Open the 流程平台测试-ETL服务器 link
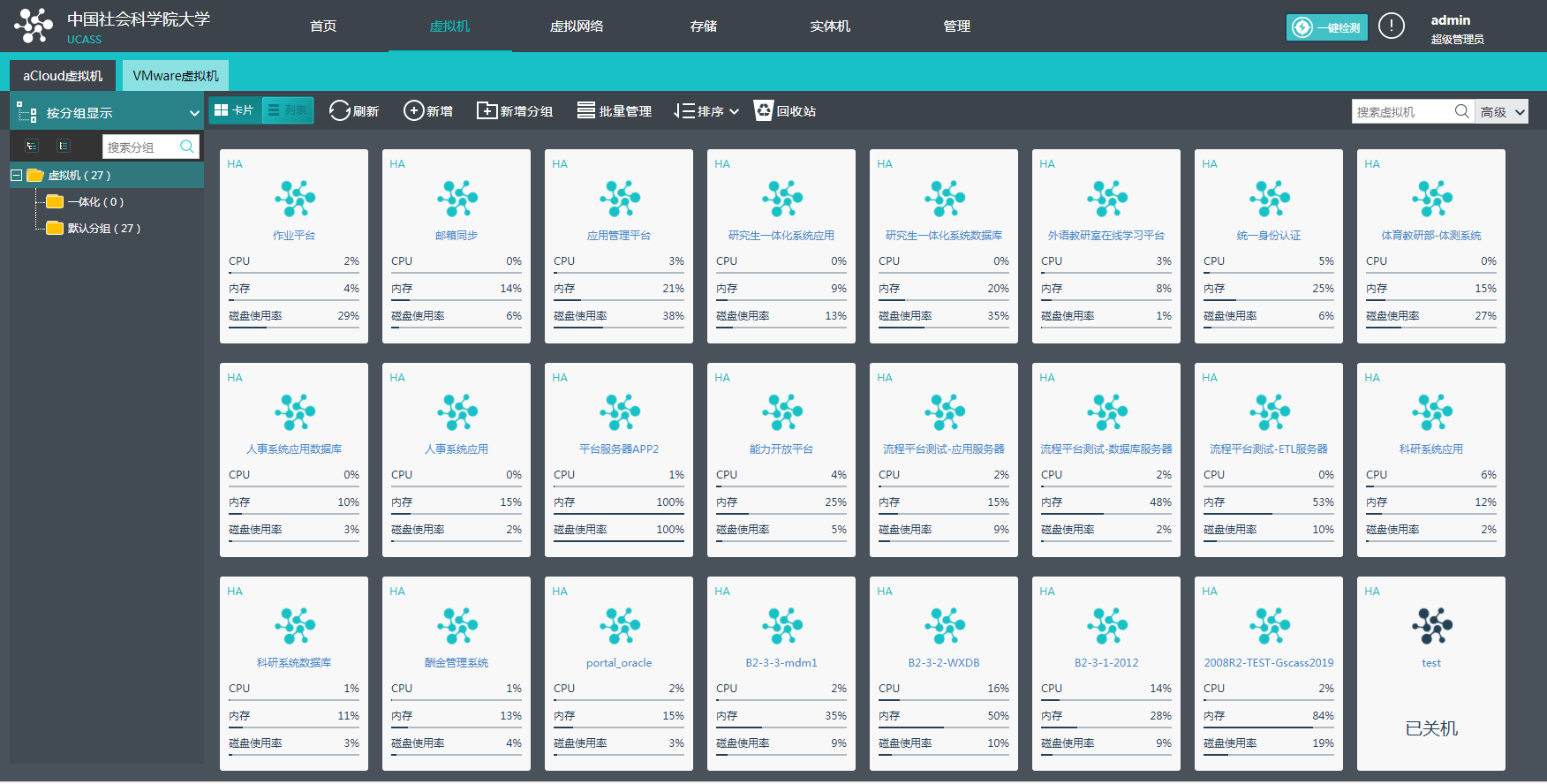The height and width of the screenshot is (784, 1547). [1269, 449]
